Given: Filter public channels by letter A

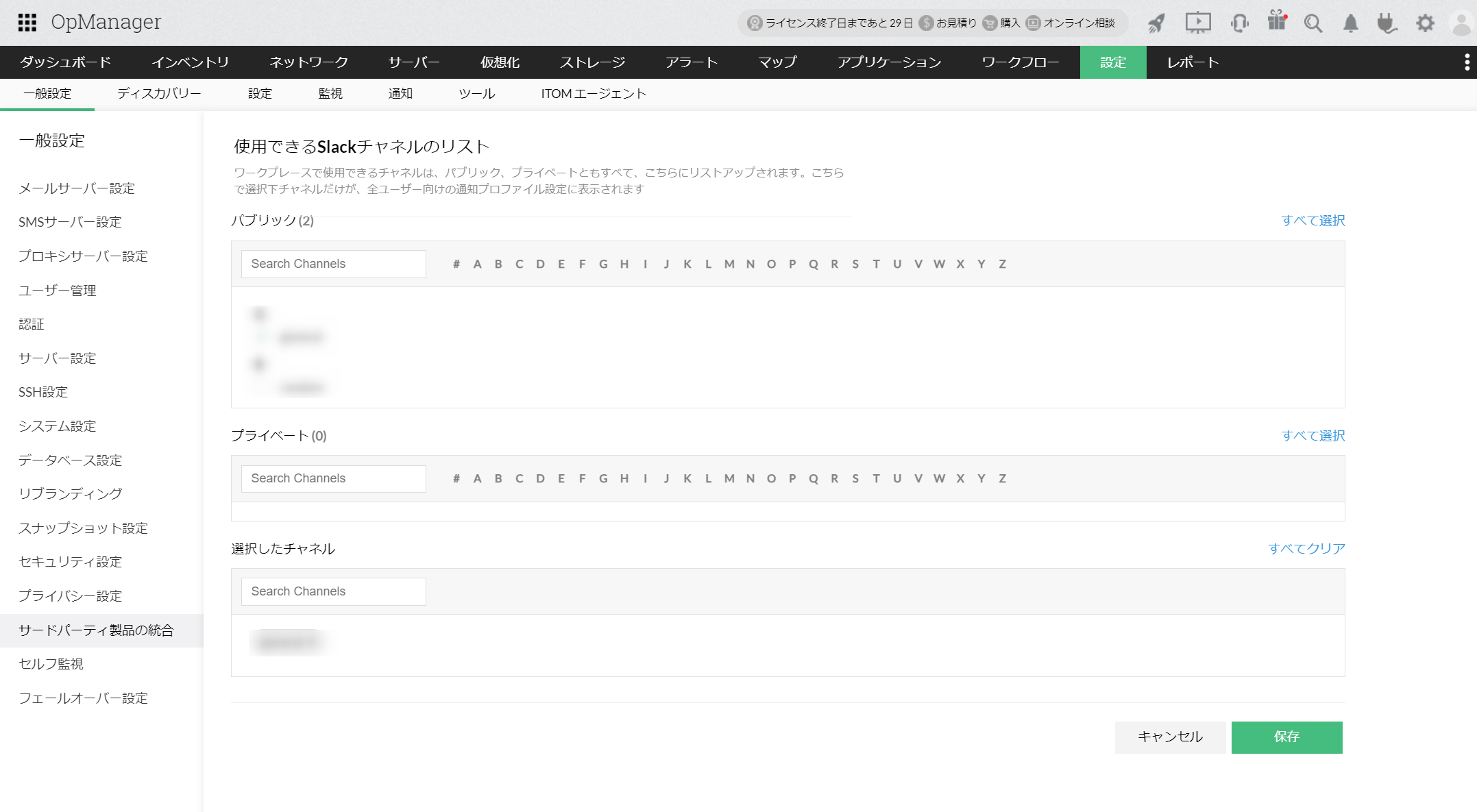Looking at the screenshot, I should 476,264.
